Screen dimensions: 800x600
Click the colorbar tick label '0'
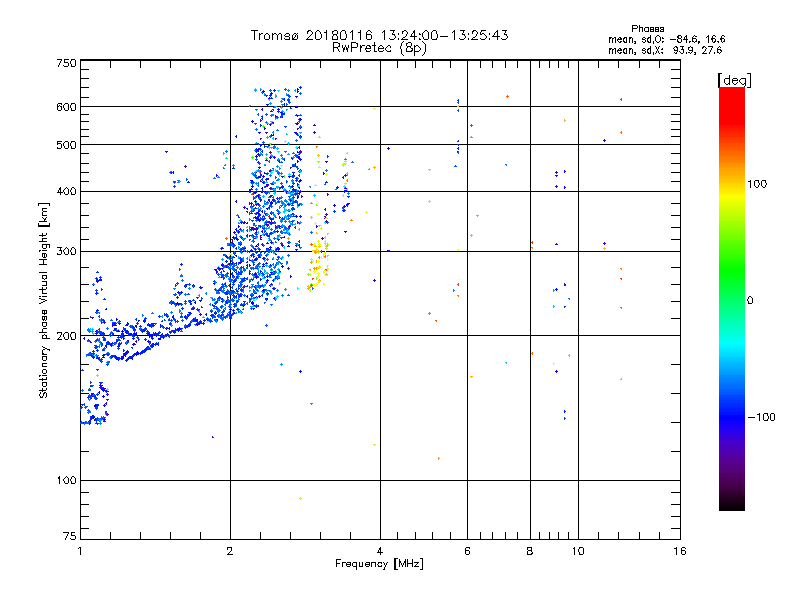(750, 301)
